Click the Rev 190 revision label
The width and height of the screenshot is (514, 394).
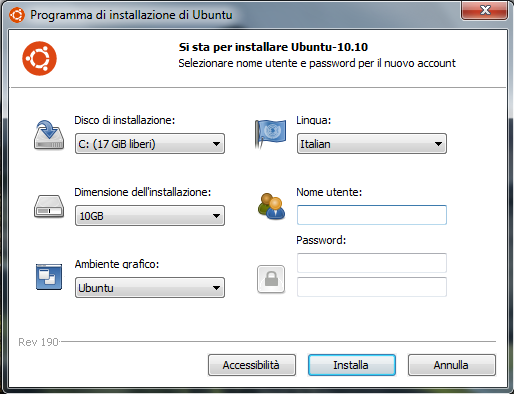coord(38,342)
